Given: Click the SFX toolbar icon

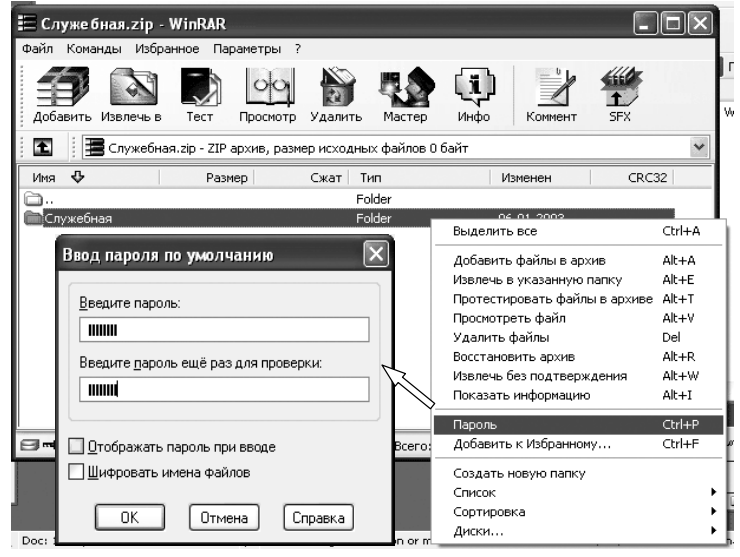Looking at the screenshot, I should pos(620,94).
